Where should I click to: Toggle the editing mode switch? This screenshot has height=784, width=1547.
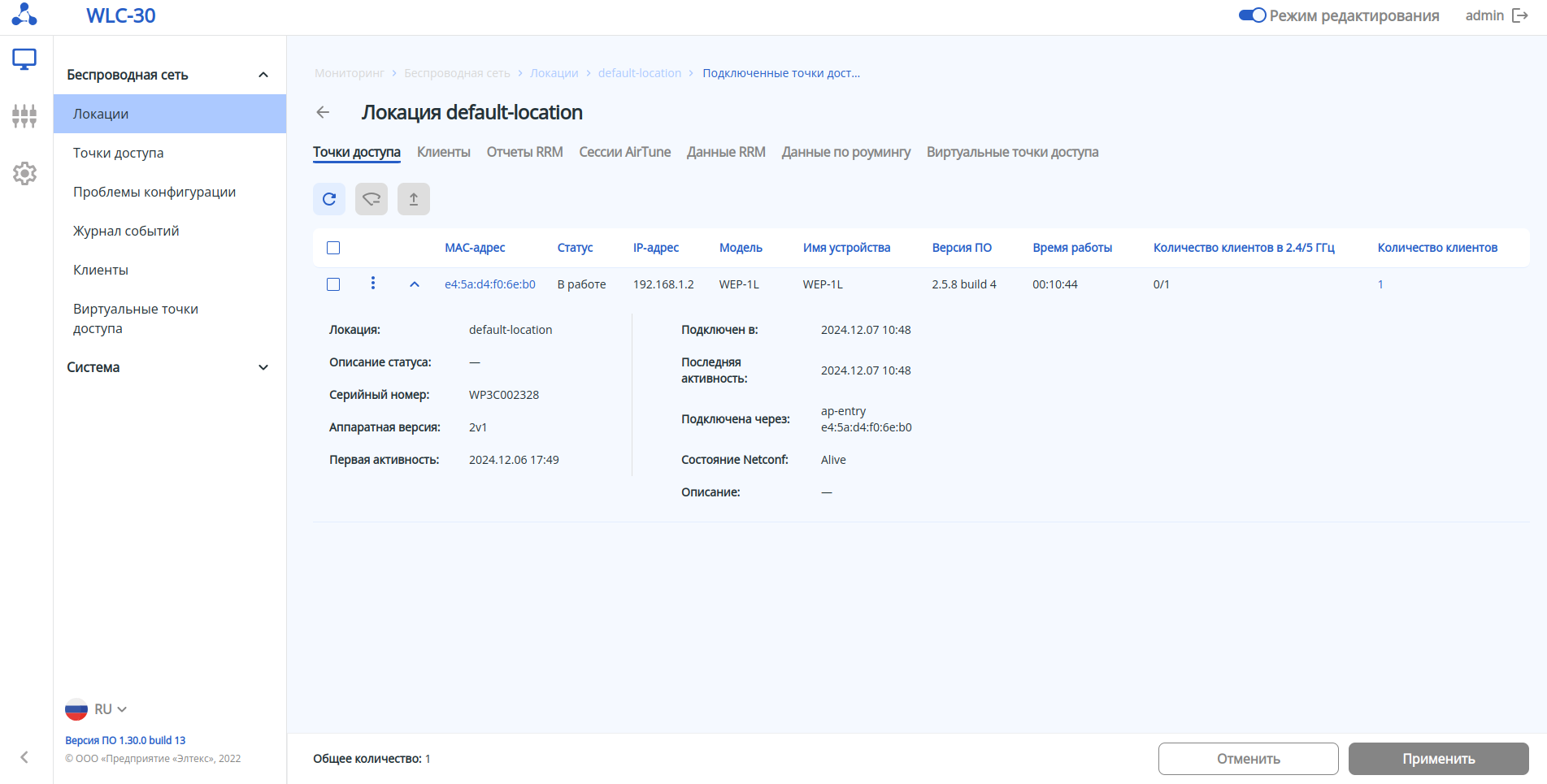click(x=1252, y=15)
